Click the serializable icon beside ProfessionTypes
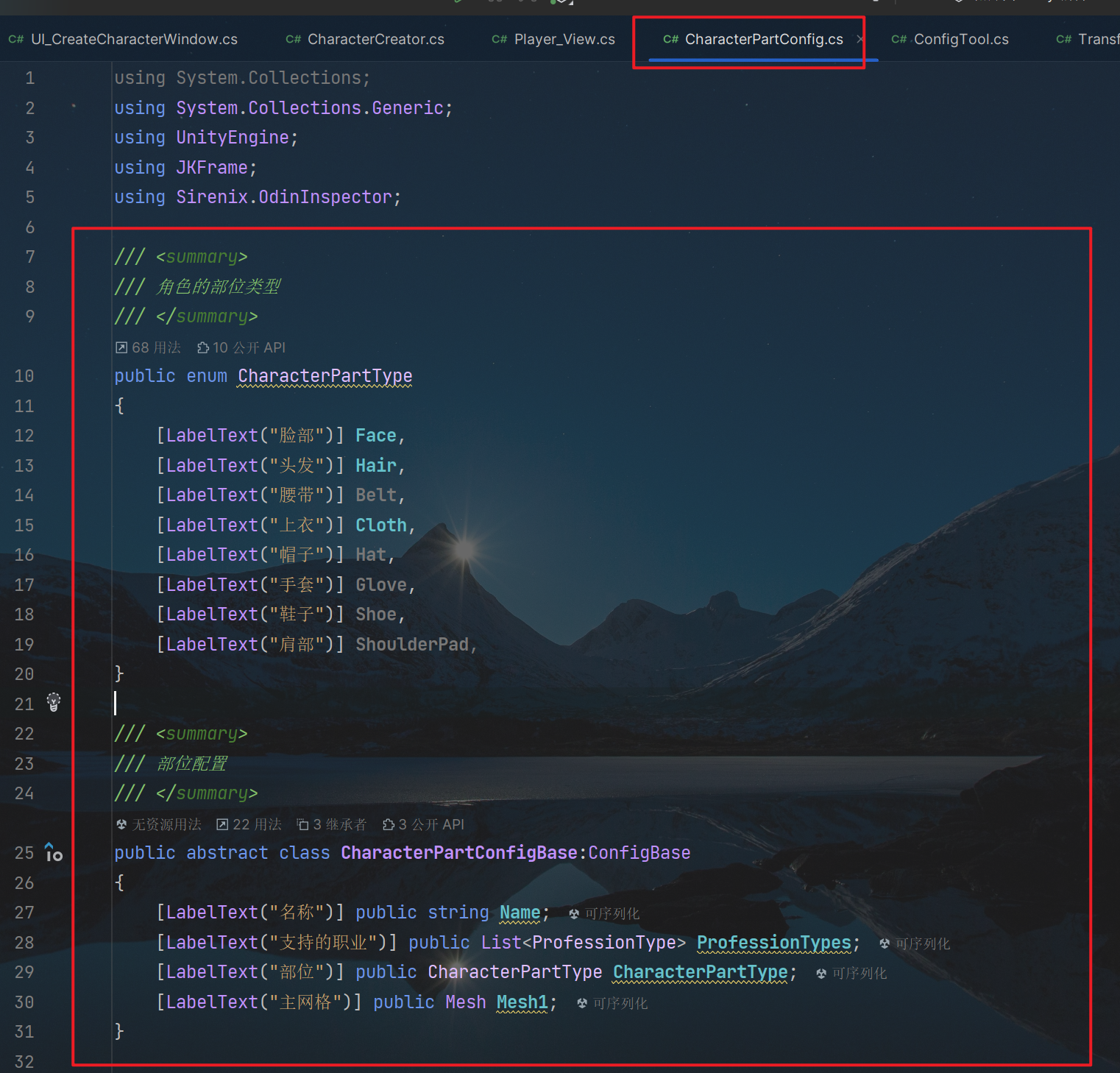Viewport: 1120px width, 1073px height. pyautogui.click(x=885, y=943)
